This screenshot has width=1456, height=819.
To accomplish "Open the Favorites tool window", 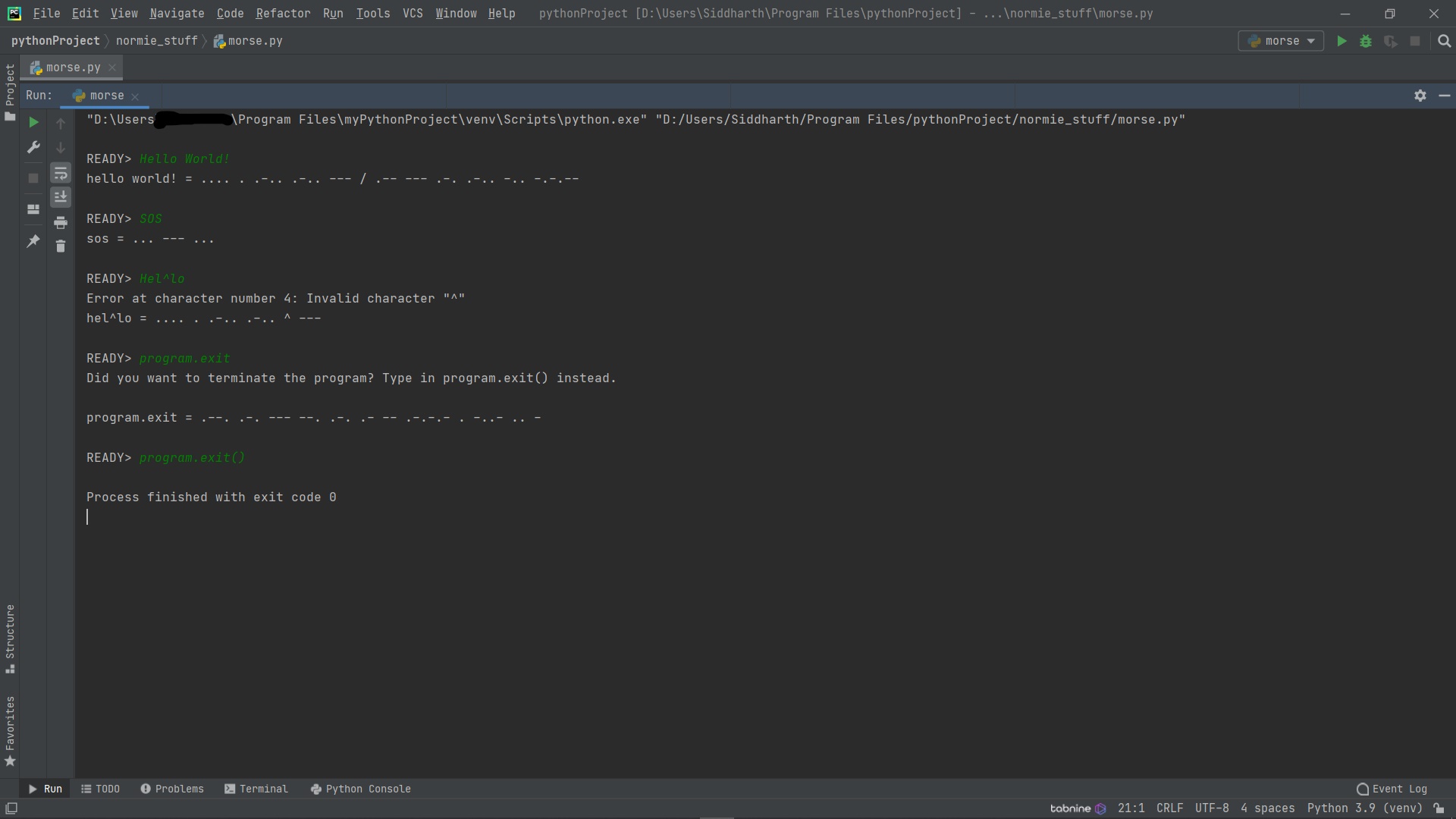I will (10, 731).
